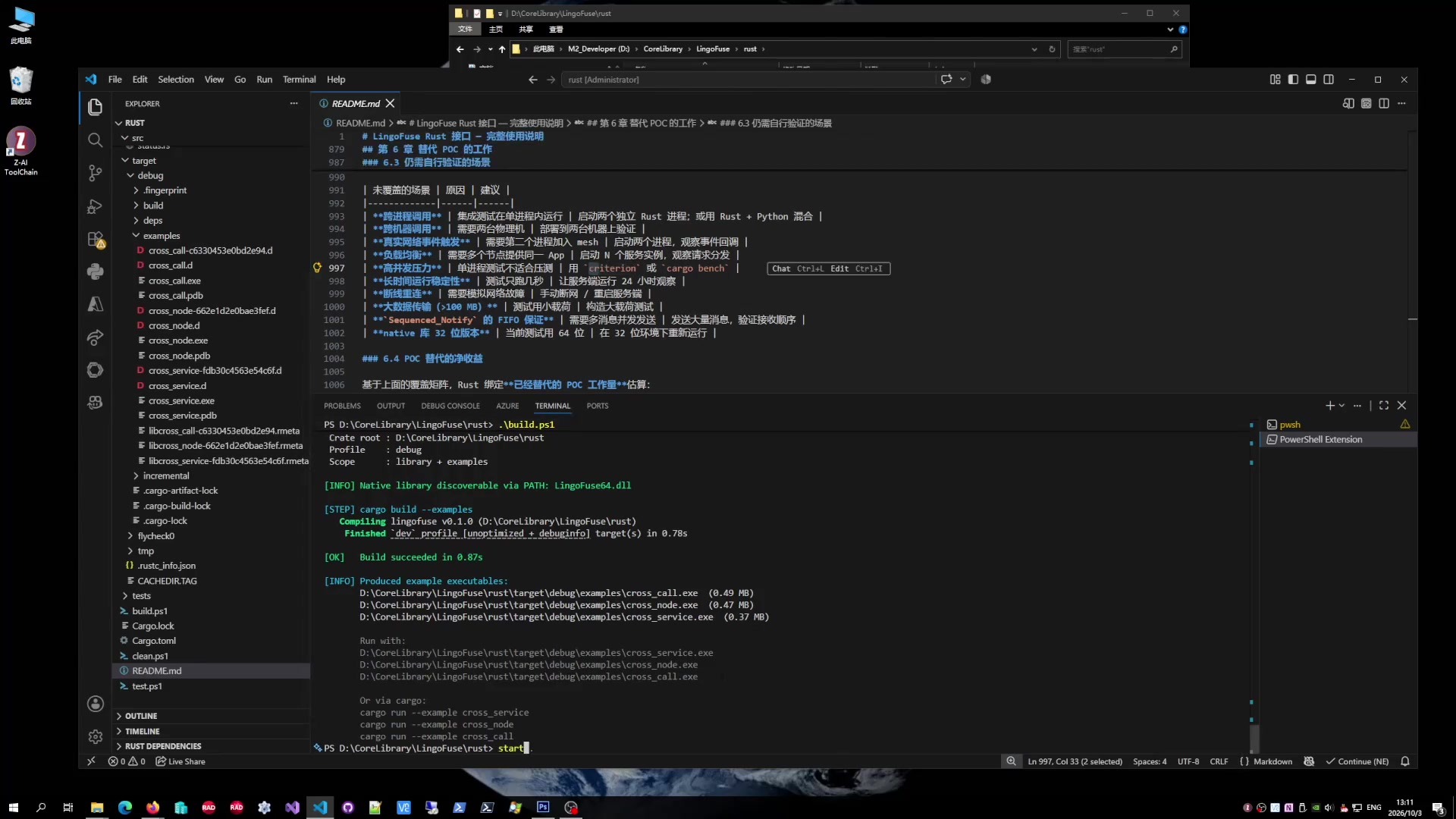Open the new terminal launch profile dropdown
Screen dimensions: 1456x819
[x=1341, y=406]
